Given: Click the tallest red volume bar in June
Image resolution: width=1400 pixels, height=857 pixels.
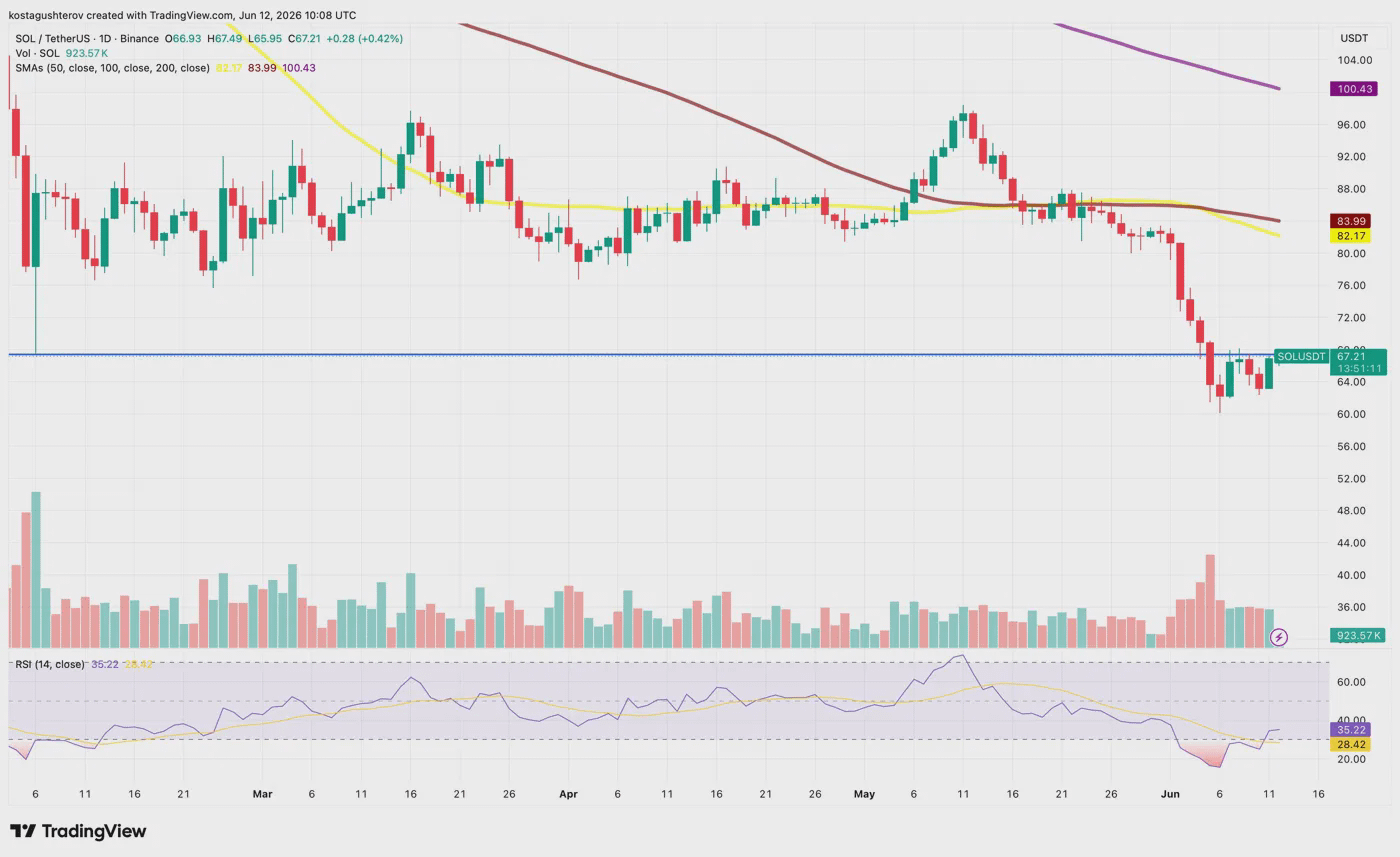Looking at the screenshot, I should coord(1210,601).
